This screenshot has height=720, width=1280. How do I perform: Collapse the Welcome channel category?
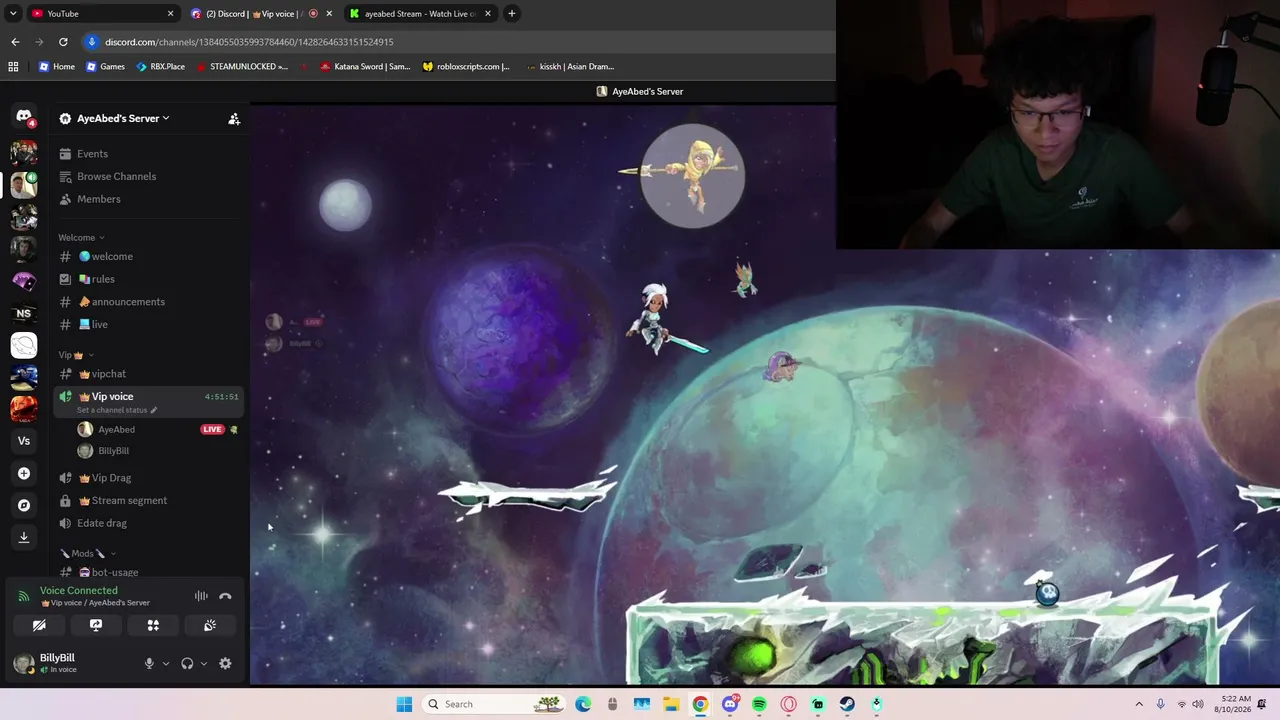point(81,237)
